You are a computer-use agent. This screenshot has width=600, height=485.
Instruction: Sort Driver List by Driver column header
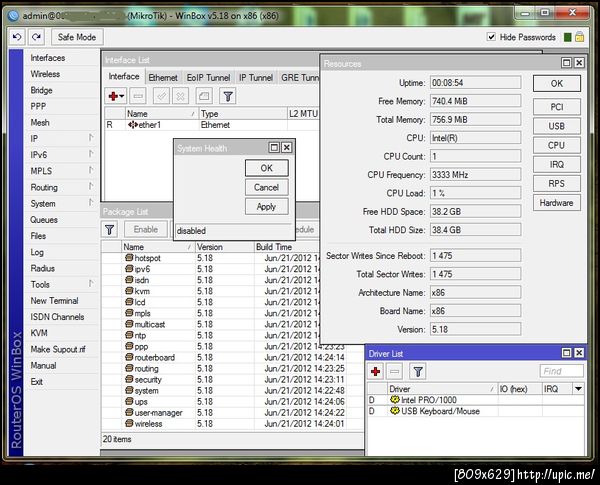click(442, 389)
